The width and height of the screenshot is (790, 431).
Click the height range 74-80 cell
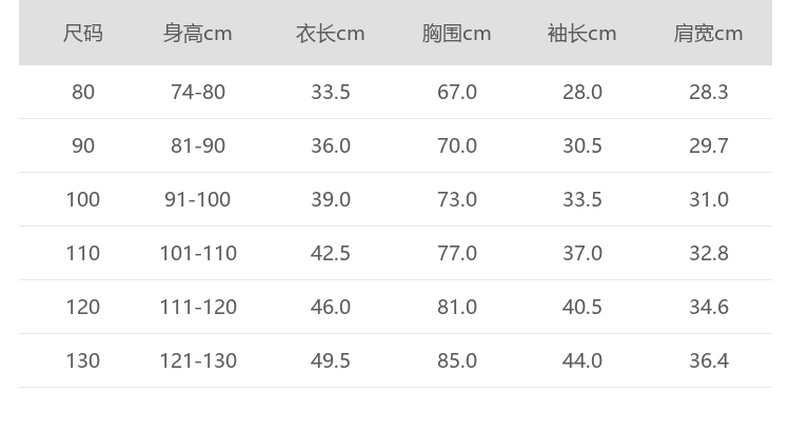coord(198,92)
